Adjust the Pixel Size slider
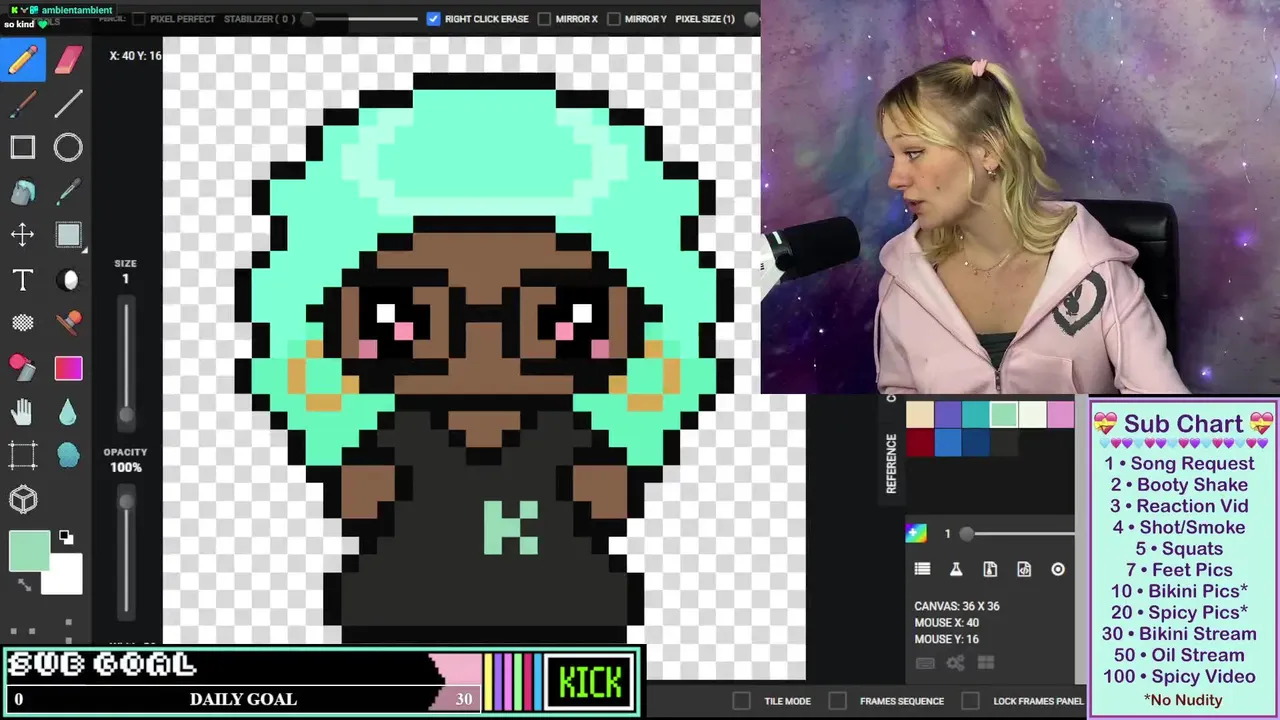The width and height of the screenshot is (1280, 720). point(752,19)
